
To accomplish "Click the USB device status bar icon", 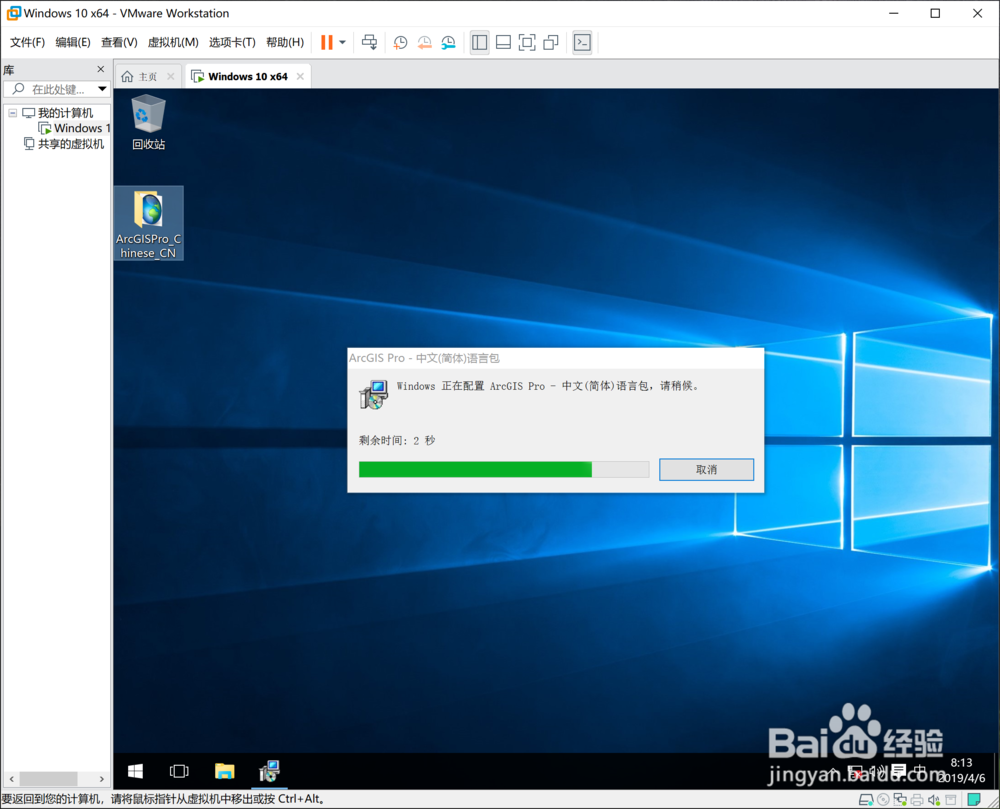I will point(951,799).
